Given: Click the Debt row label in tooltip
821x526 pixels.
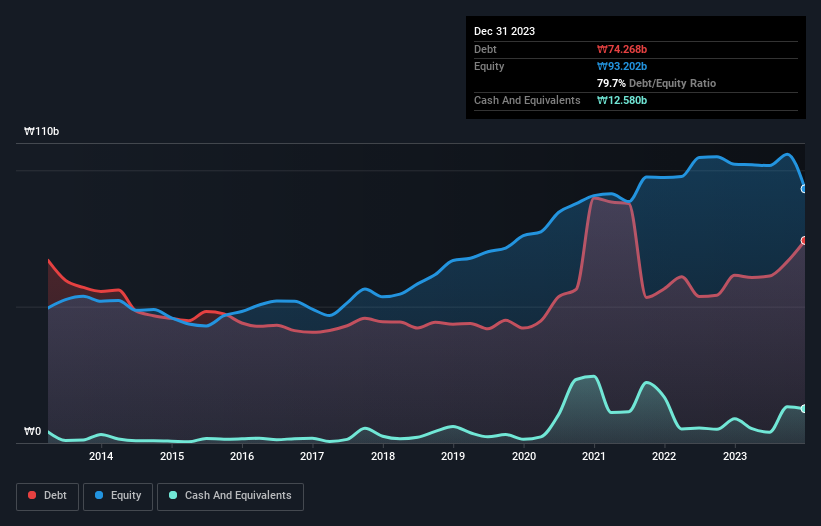Looking at the screenshot, I should 485,49.
